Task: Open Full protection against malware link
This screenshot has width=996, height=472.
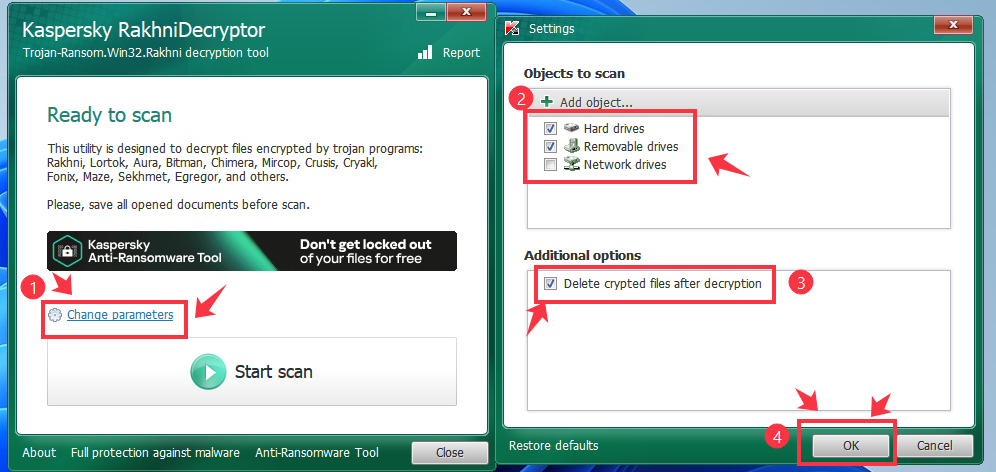Action: pyautogui.click(x=155, y=453)
